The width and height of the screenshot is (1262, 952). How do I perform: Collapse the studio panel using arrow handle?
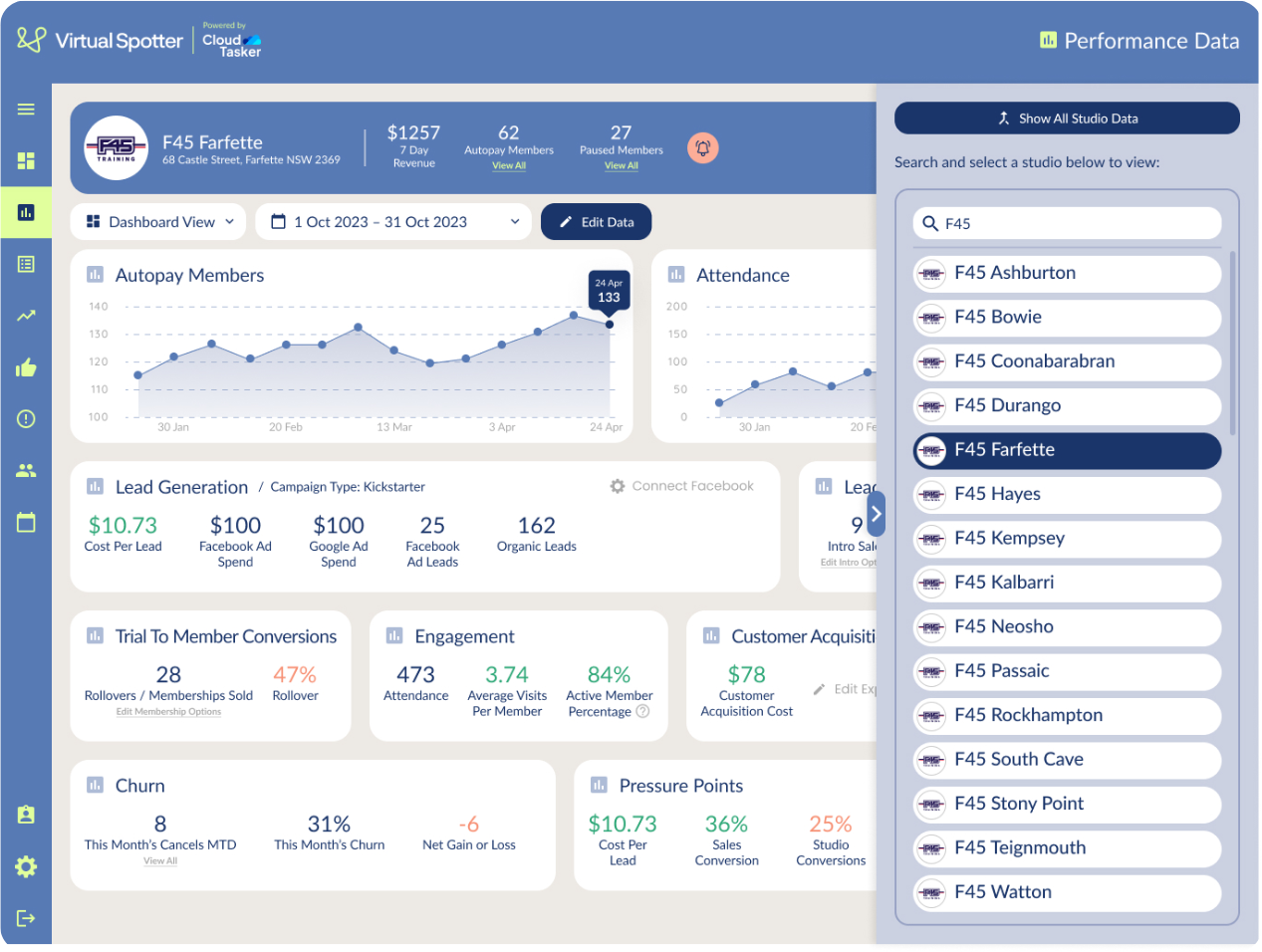pyautogui.click(x=876, y=514)
